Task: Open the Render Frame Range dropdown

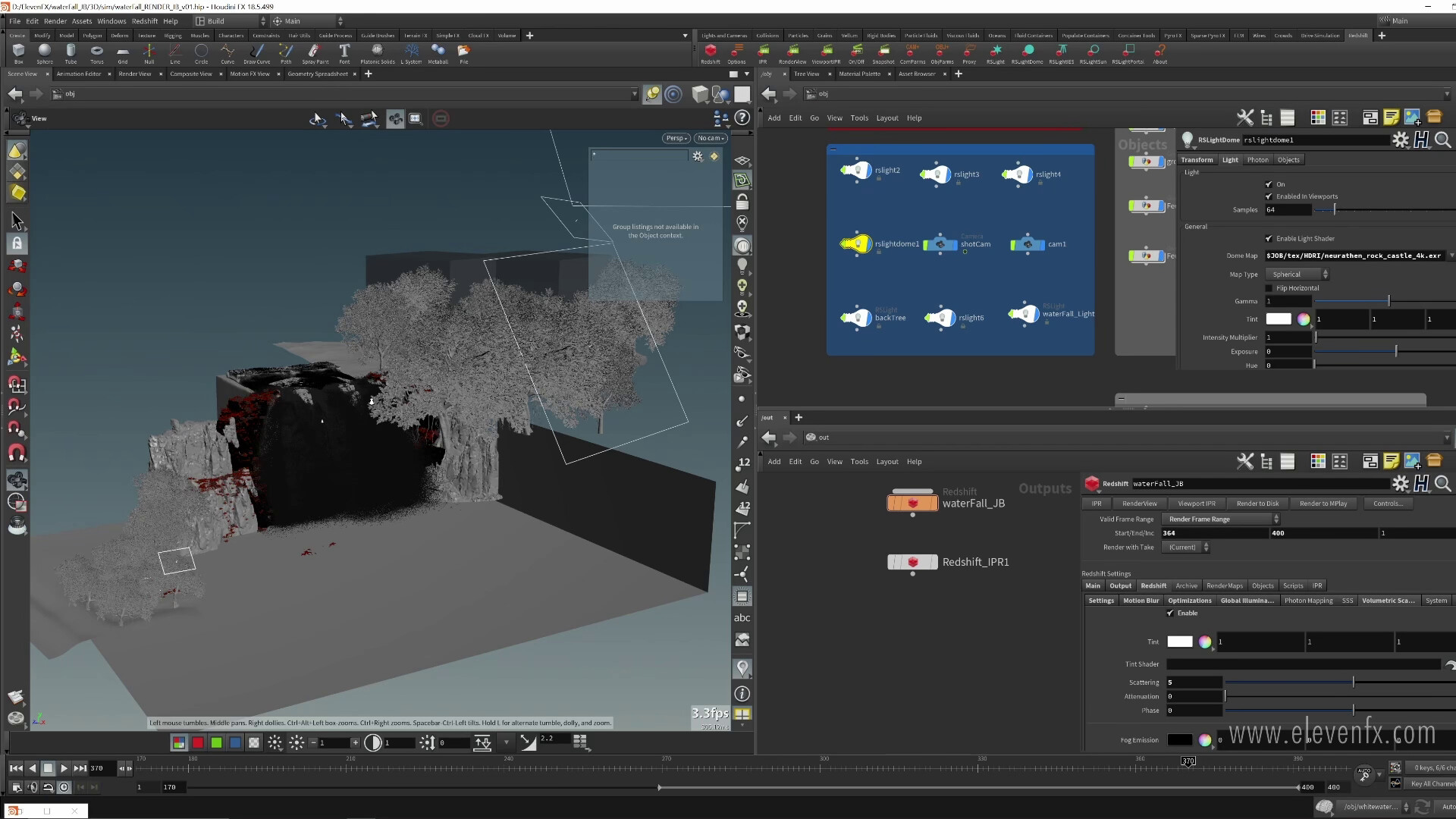Action: coord(1222,519)
